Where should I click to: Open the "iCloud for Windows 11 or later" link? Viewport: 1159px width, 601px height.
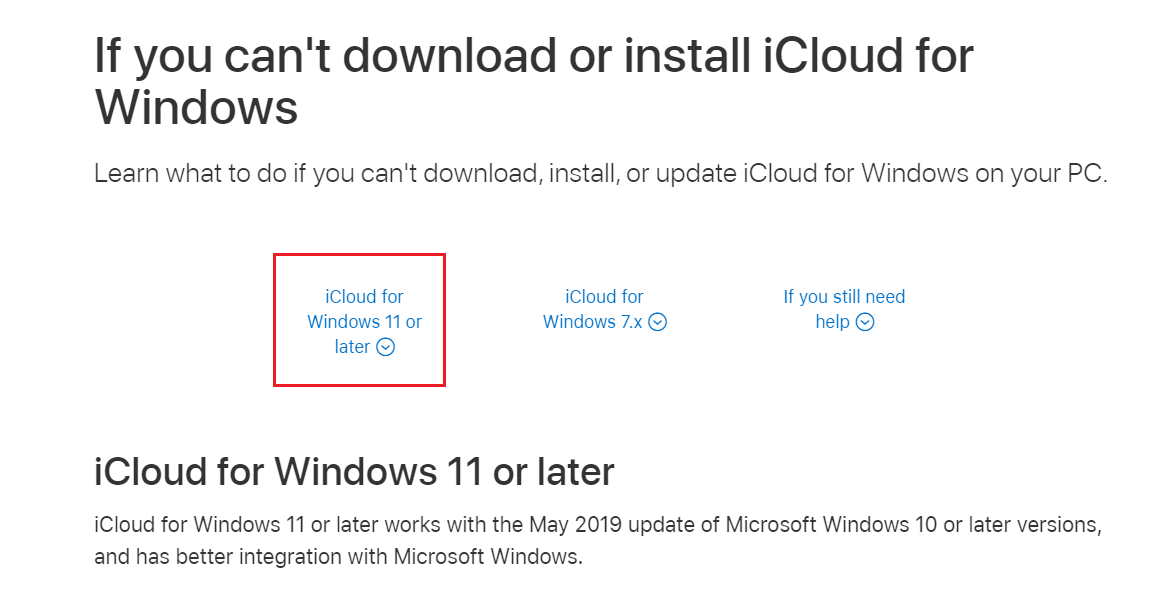(364, 322)
